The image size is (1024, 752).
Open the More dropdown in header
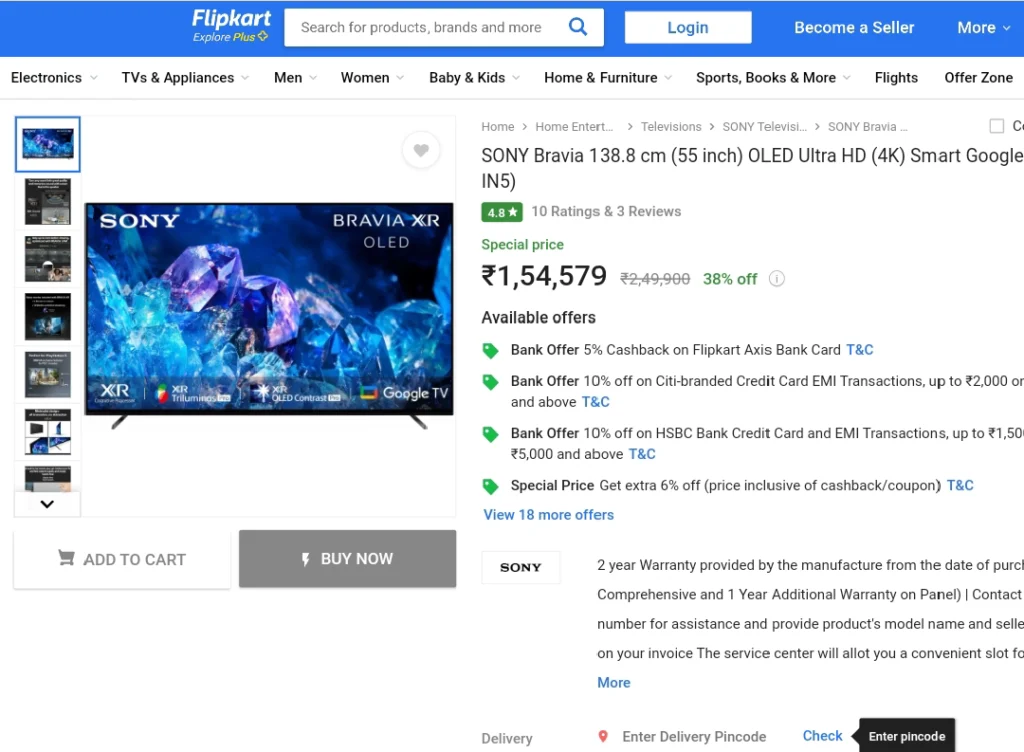pyautogui.click(x=984, y=27)
